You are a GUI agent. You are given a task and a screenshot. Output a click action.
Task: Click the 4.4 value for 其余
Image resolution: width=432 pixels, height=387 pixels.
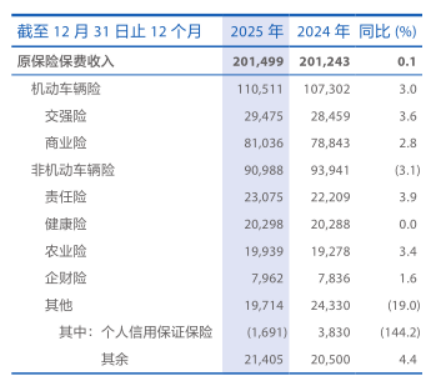[408, 360]
